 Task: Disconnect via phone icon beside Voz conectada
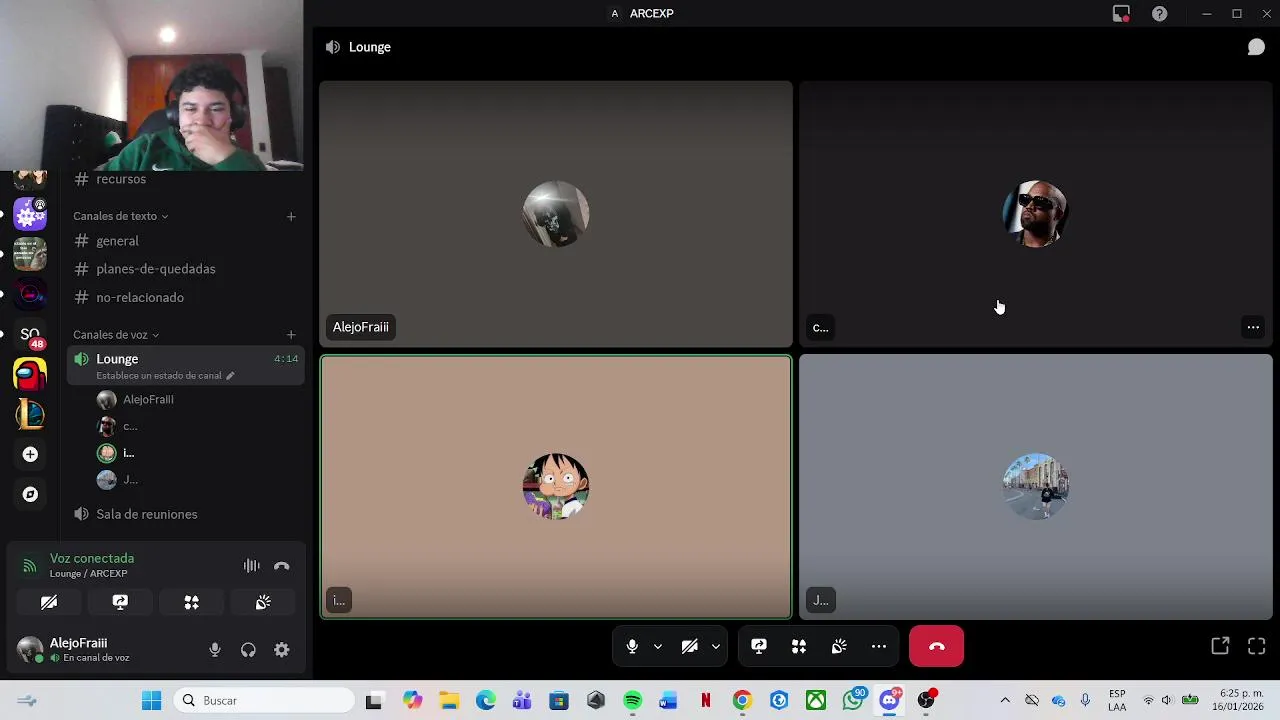(282, 566)
